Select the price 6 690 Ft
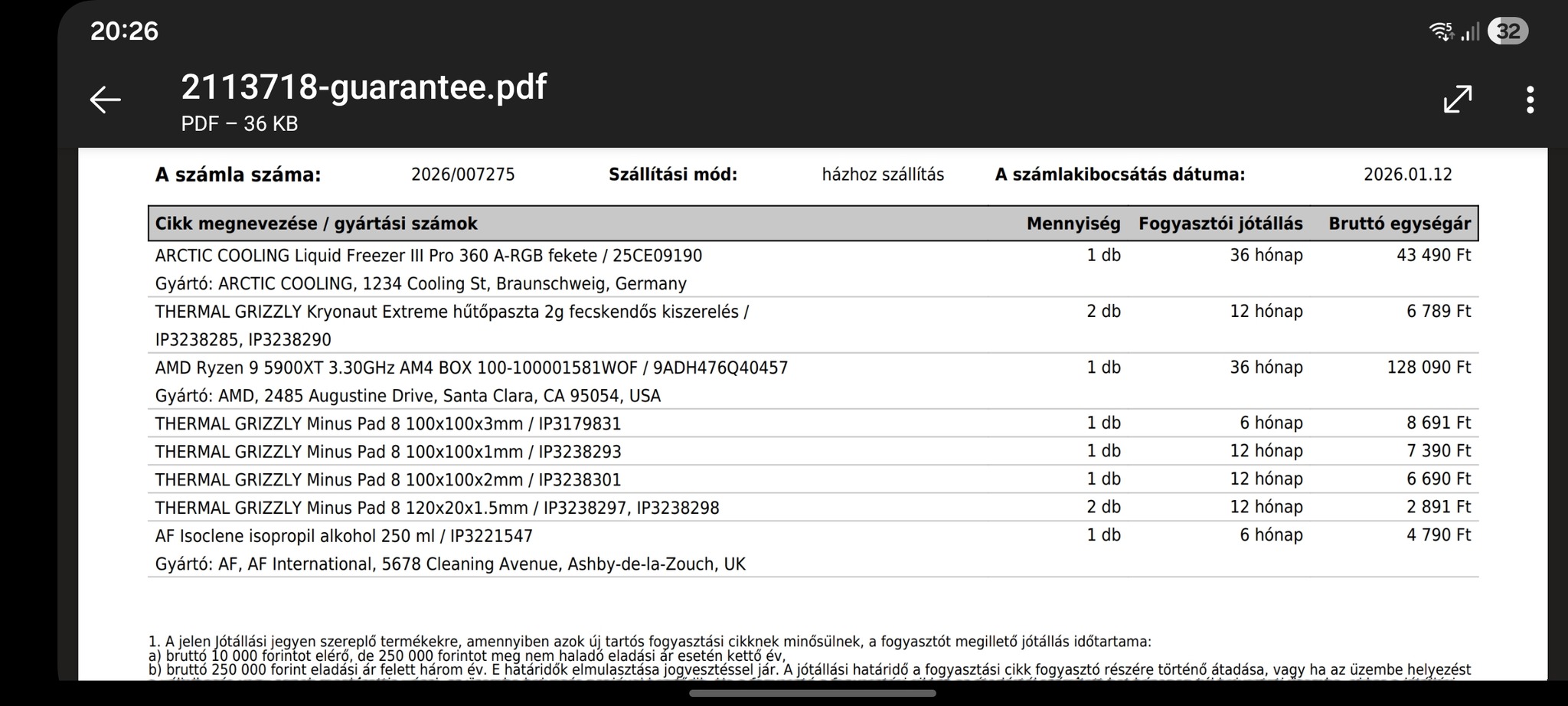The height and width of the screenshot is (706, 1568). 1438,479
